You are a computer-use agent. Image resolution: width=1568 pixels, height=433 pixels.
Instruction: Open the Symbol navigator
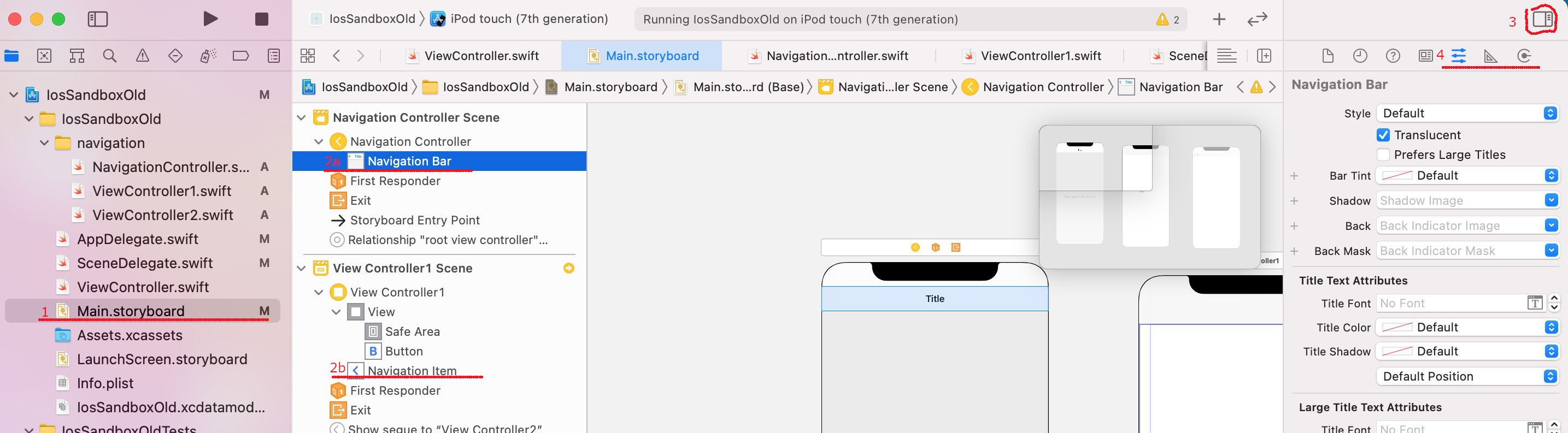(x=77, y=56)
